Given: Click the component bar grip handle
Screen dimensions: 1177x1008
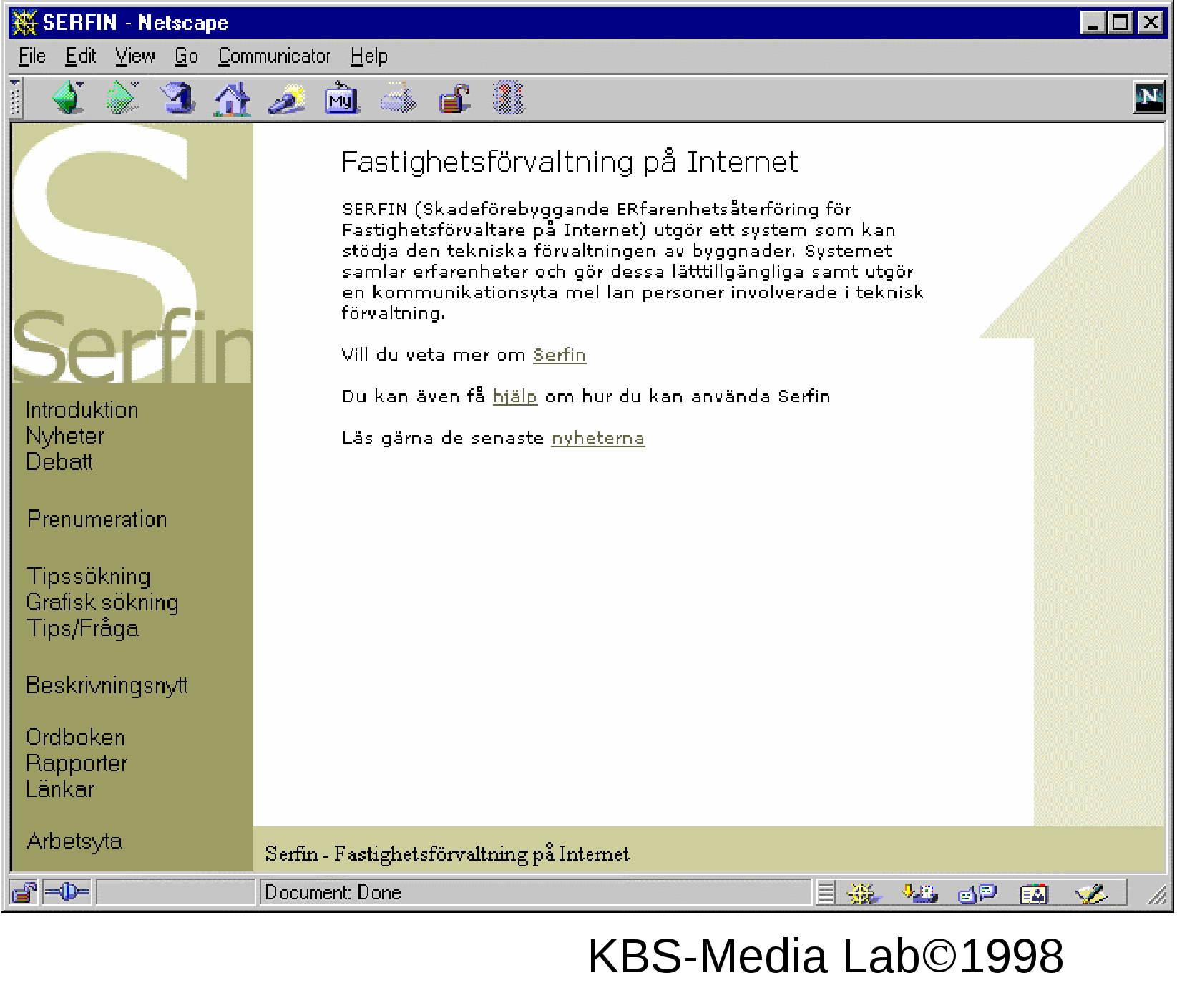Looking at the screenshot, I should pos(826,893).
